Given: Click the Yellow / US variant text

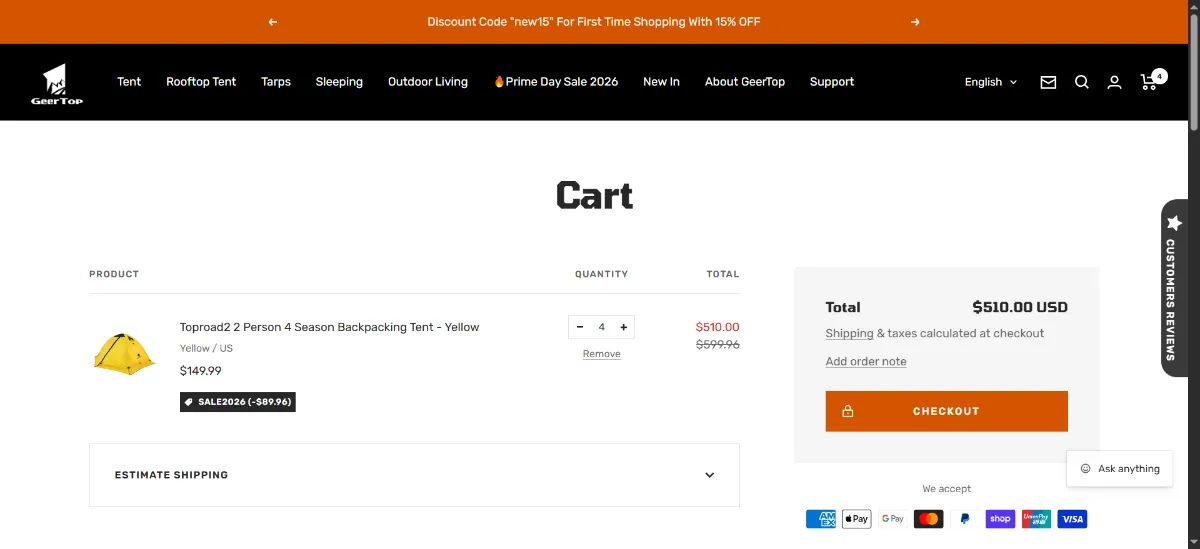Looking at the screenshot, I should (206, 348).
